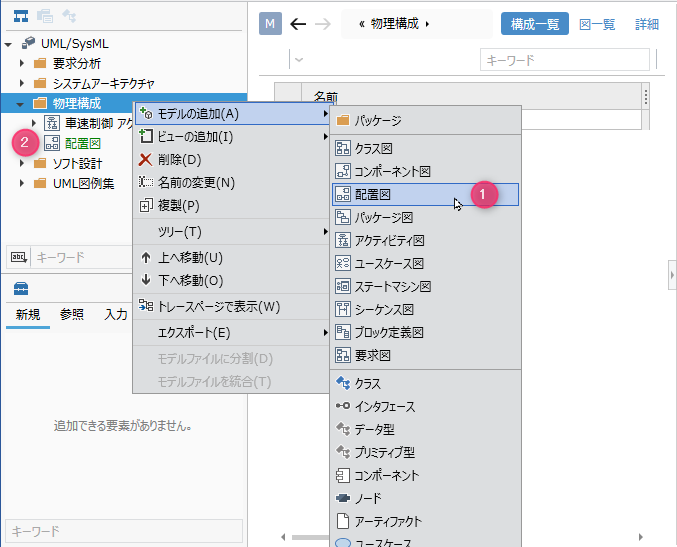Click the tree キーワード filter field
Viewport: 677px width, 547px height.
[x=82, y=258]
